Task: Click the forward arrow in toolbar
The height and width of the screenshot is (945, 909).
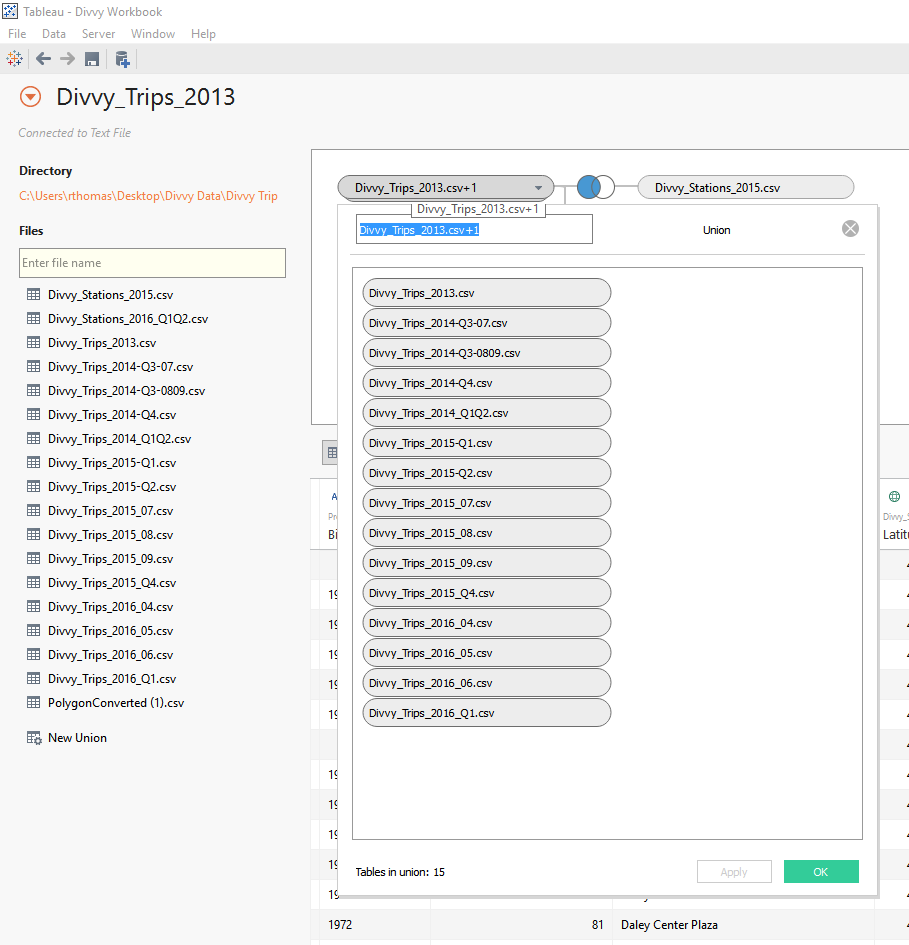Action: coord(67,59)
